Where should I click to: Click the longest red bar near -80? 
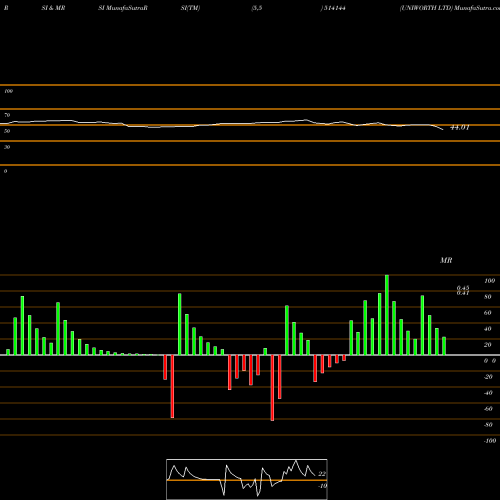pos(272,388)
